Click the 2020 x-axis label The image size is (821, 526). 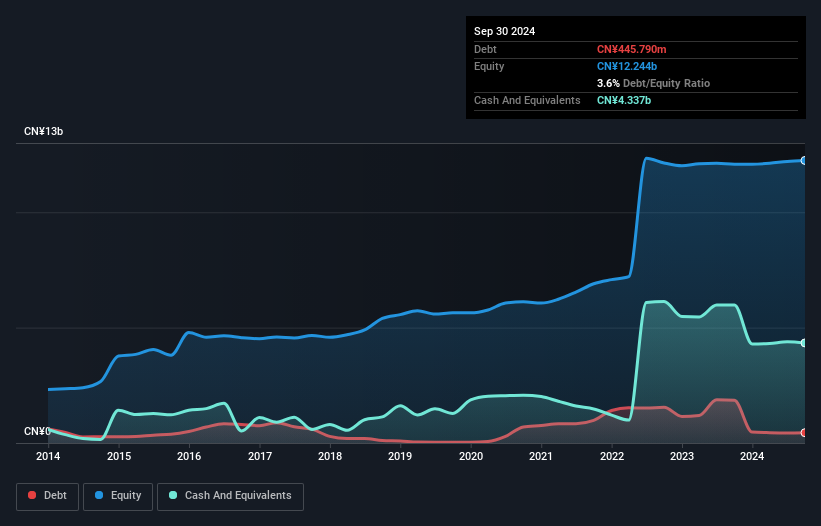(471, 456)
